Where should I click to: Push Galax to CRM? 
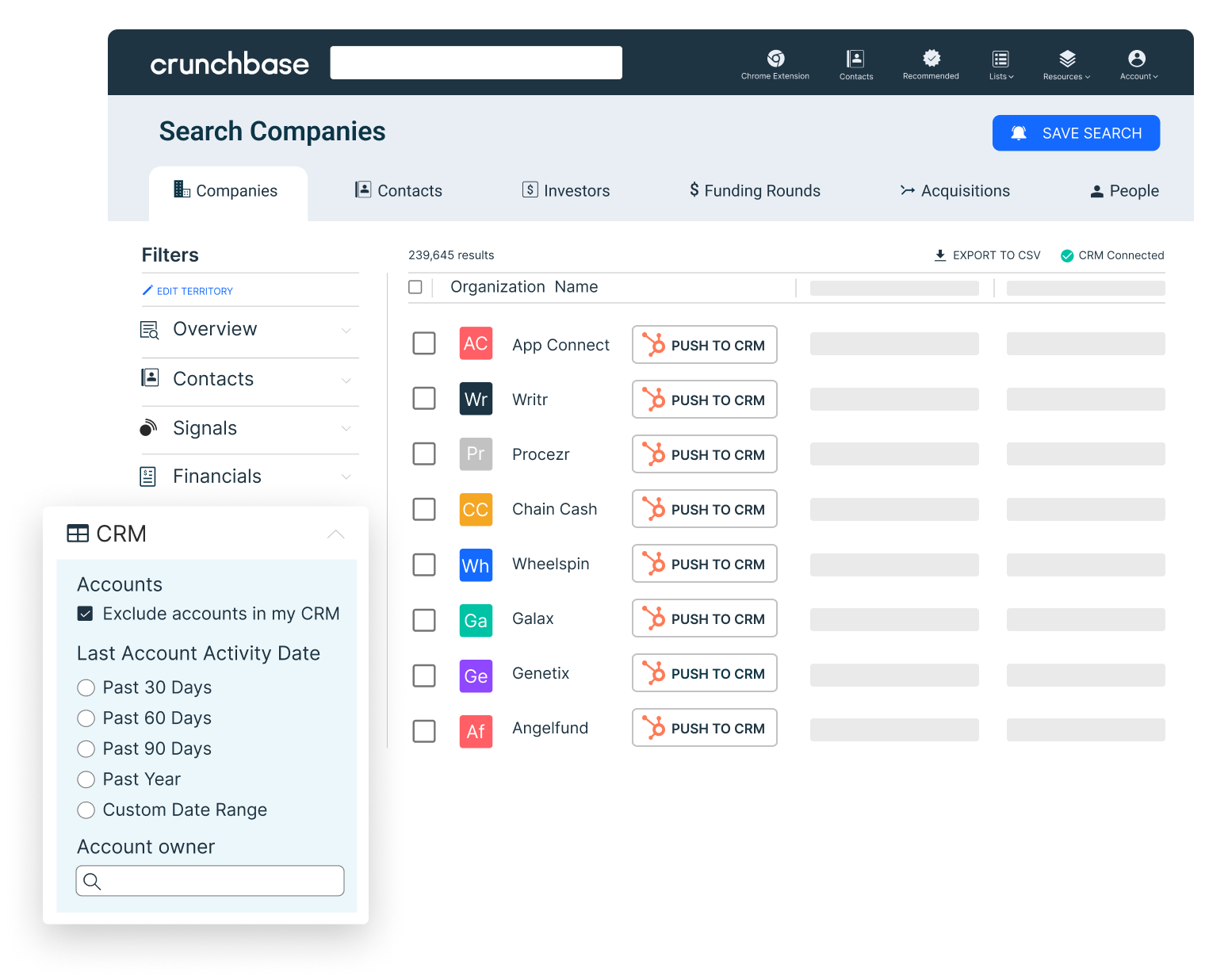[x=704, y=618]
